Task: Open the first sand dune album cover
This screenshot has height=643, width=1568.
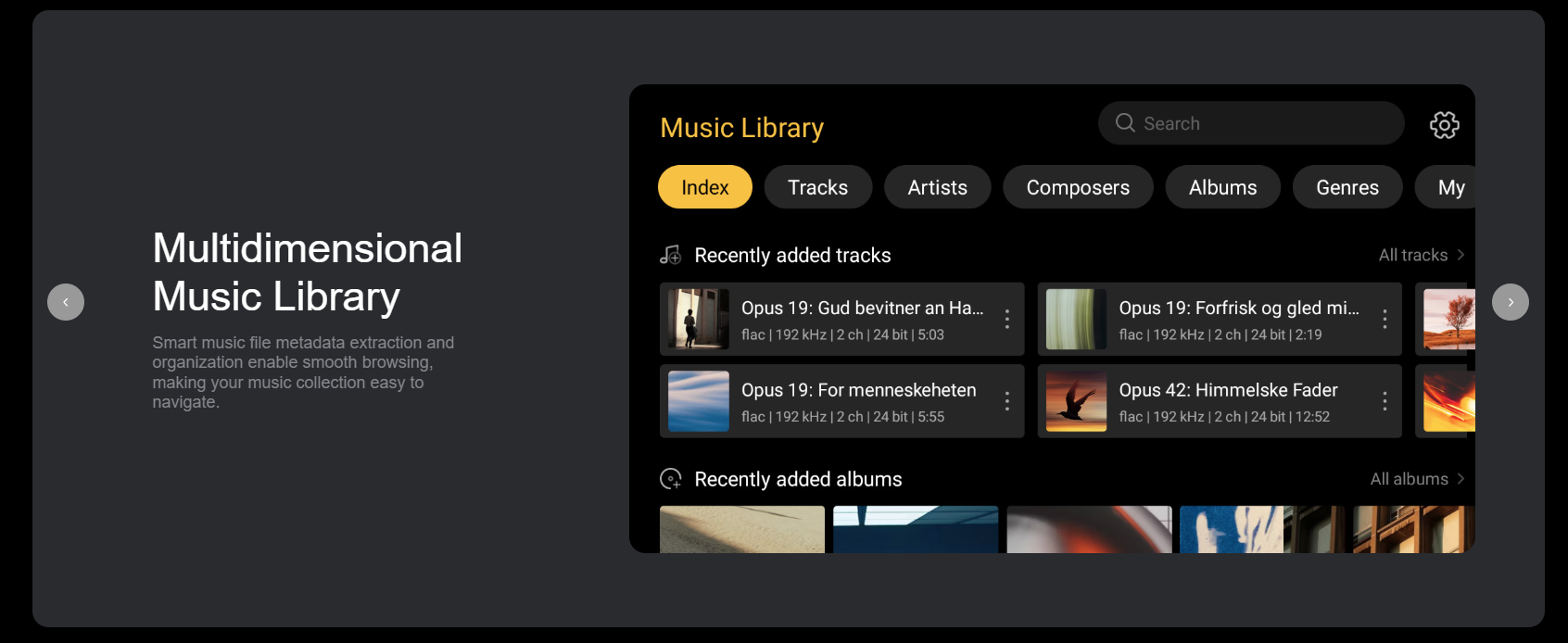Action: coord(742,529)
